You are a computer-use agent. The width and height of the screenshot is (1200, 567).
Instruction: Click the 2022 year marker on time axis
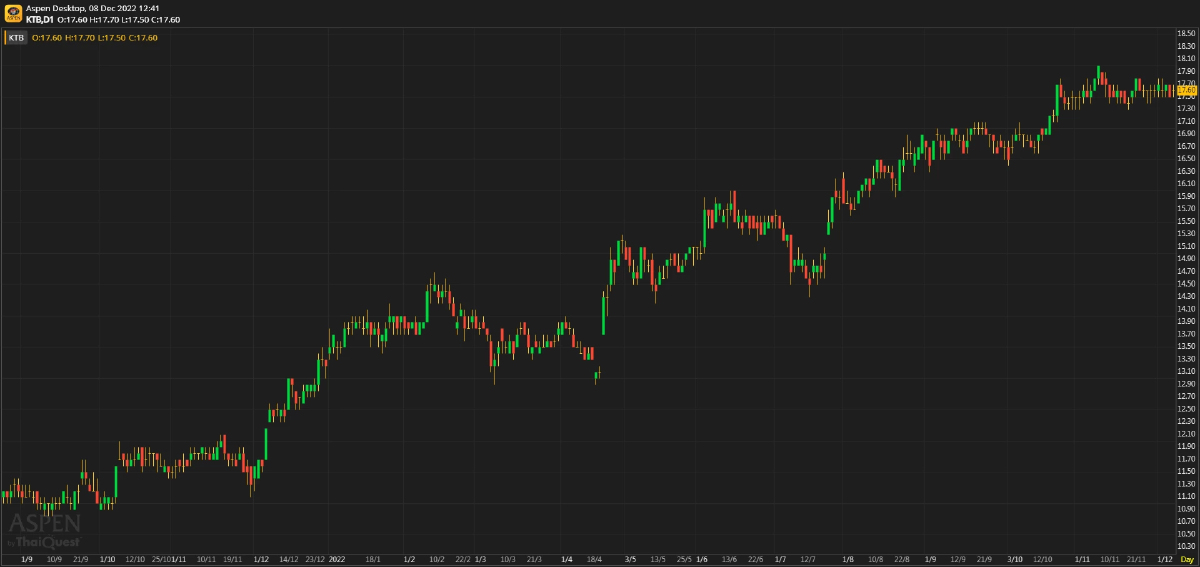[x=337, y=559]
